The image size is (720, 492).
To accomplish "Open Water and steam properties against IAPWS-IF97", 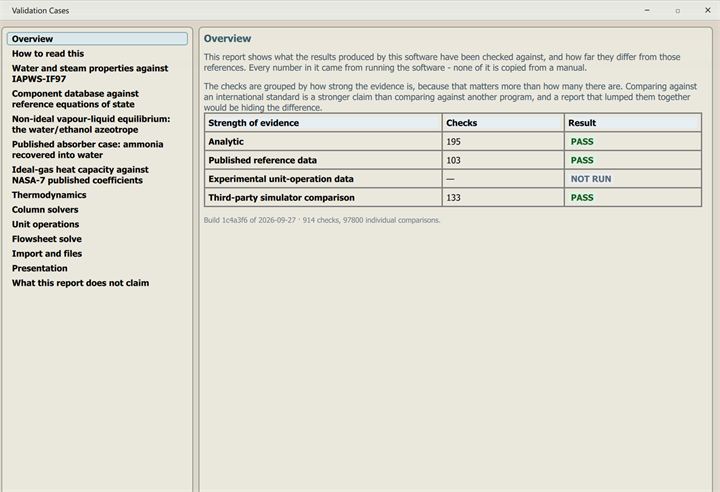I will (x=90, y=74).
